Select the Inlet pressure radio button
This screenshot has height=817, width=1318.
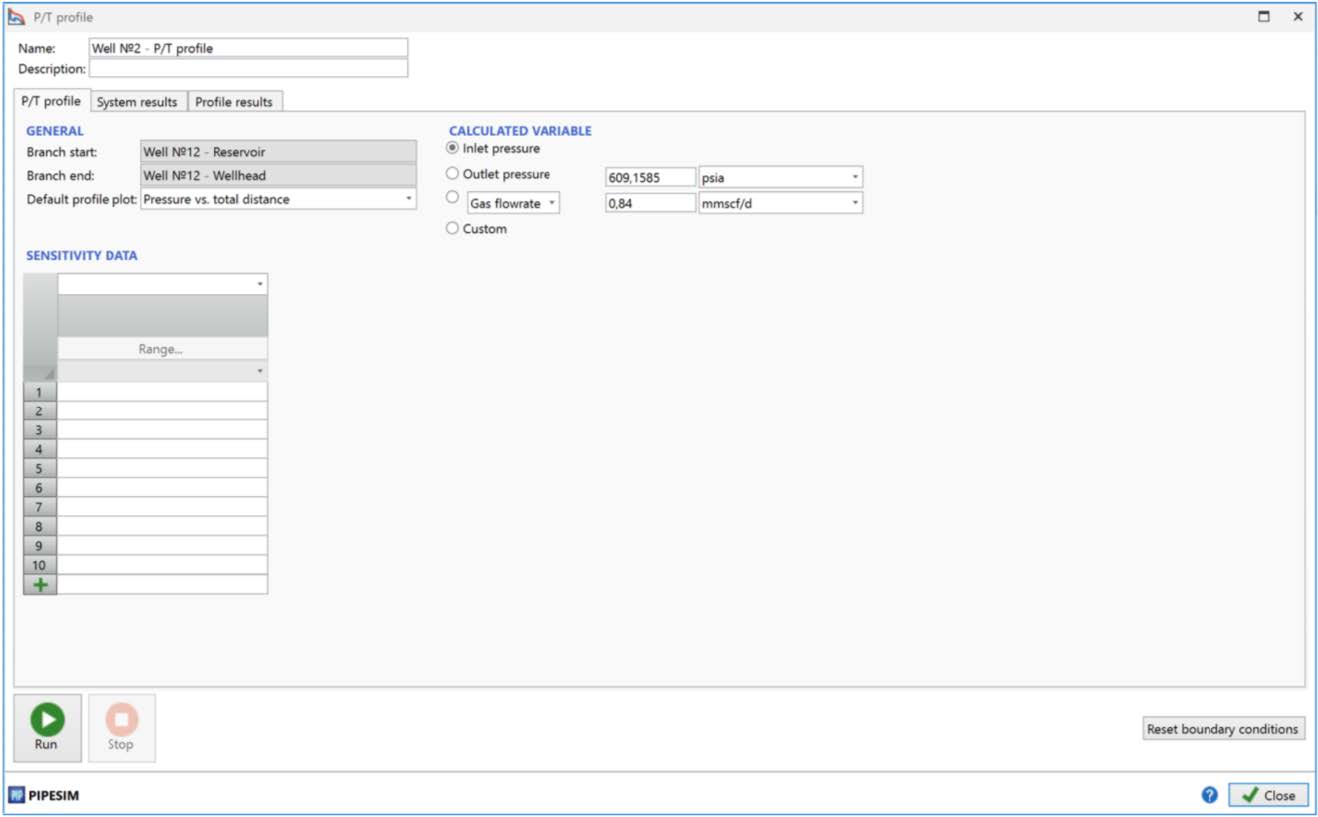point(453,148)
